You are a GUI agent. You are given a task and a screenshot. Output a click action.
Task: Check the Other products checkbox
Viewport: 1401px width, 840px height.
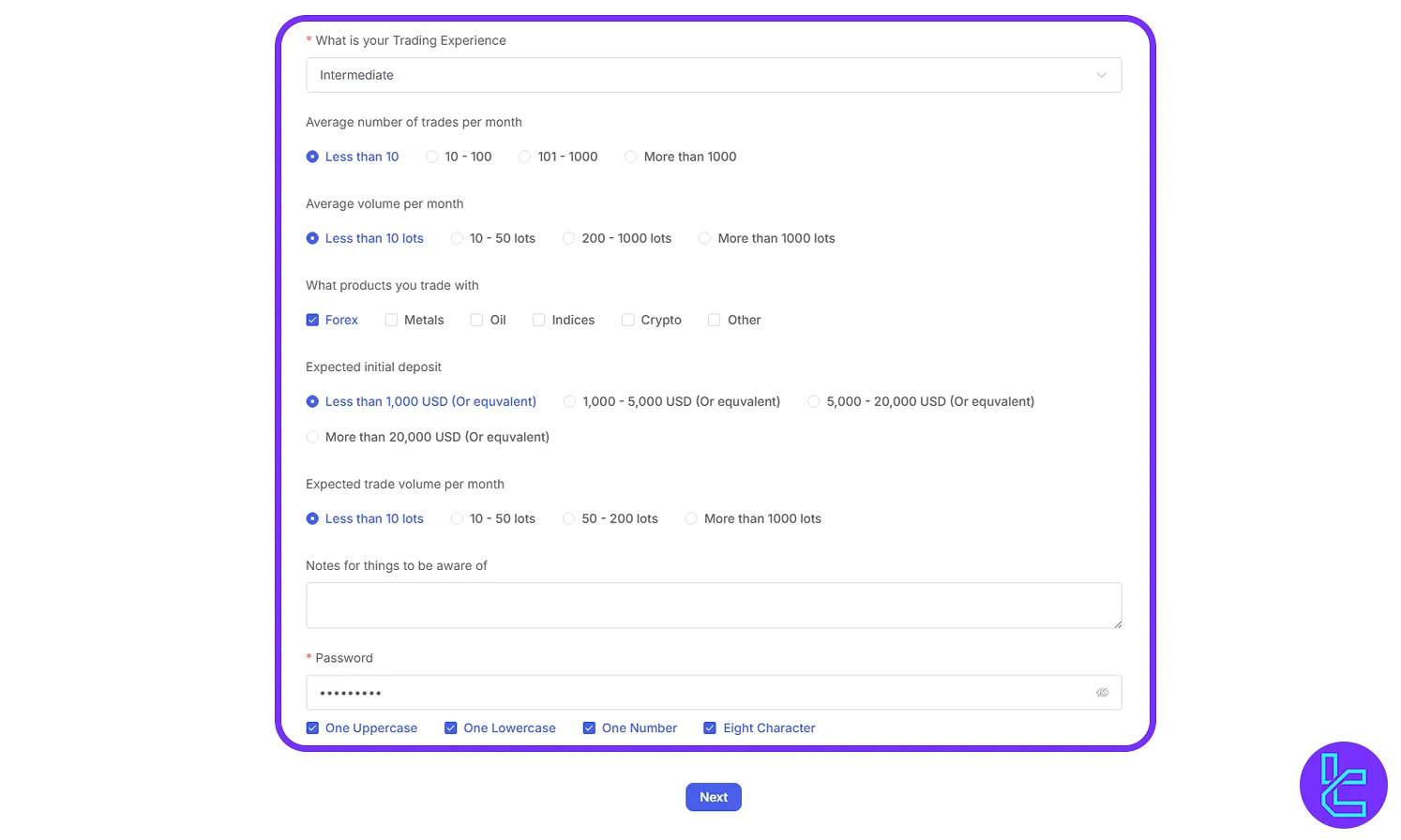715,320
